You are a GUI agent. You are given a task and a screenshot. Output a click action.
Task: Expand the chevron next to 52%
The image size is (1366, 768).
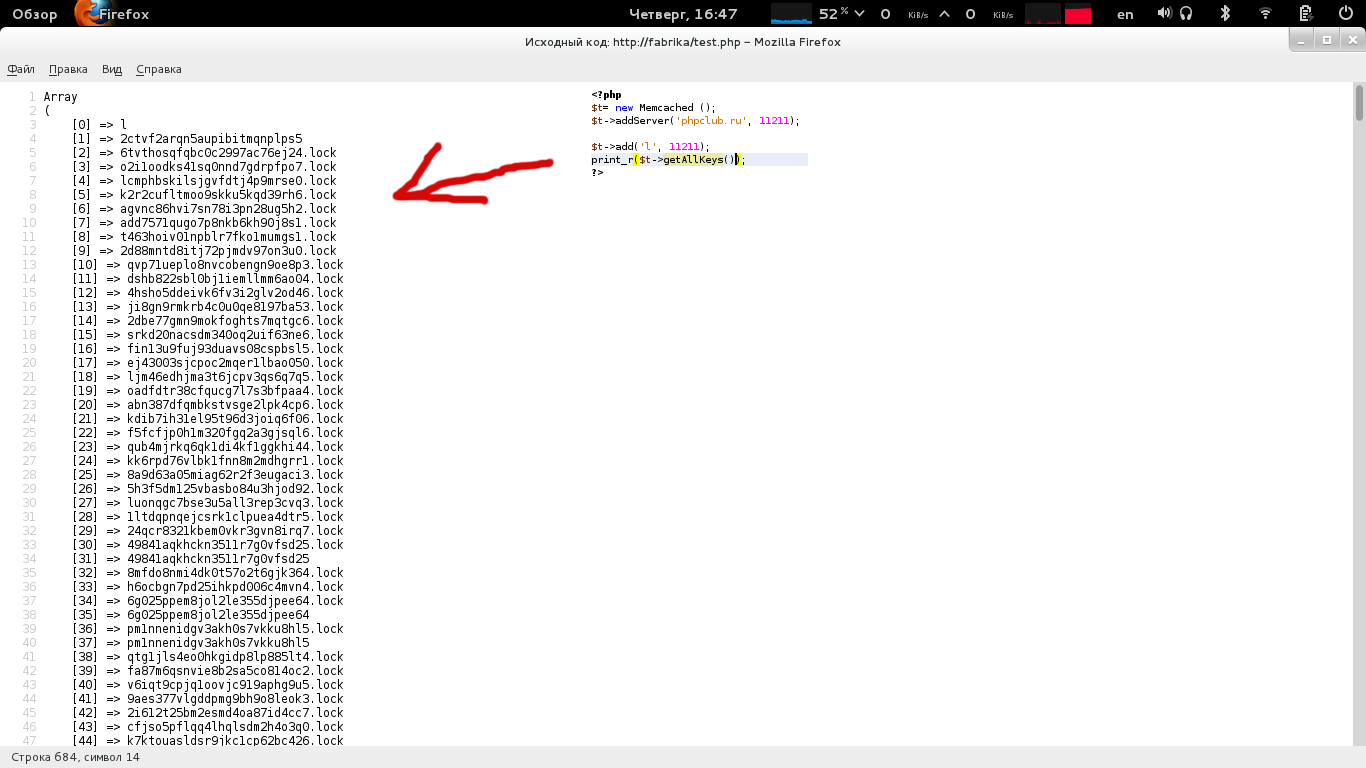point(859,14)
